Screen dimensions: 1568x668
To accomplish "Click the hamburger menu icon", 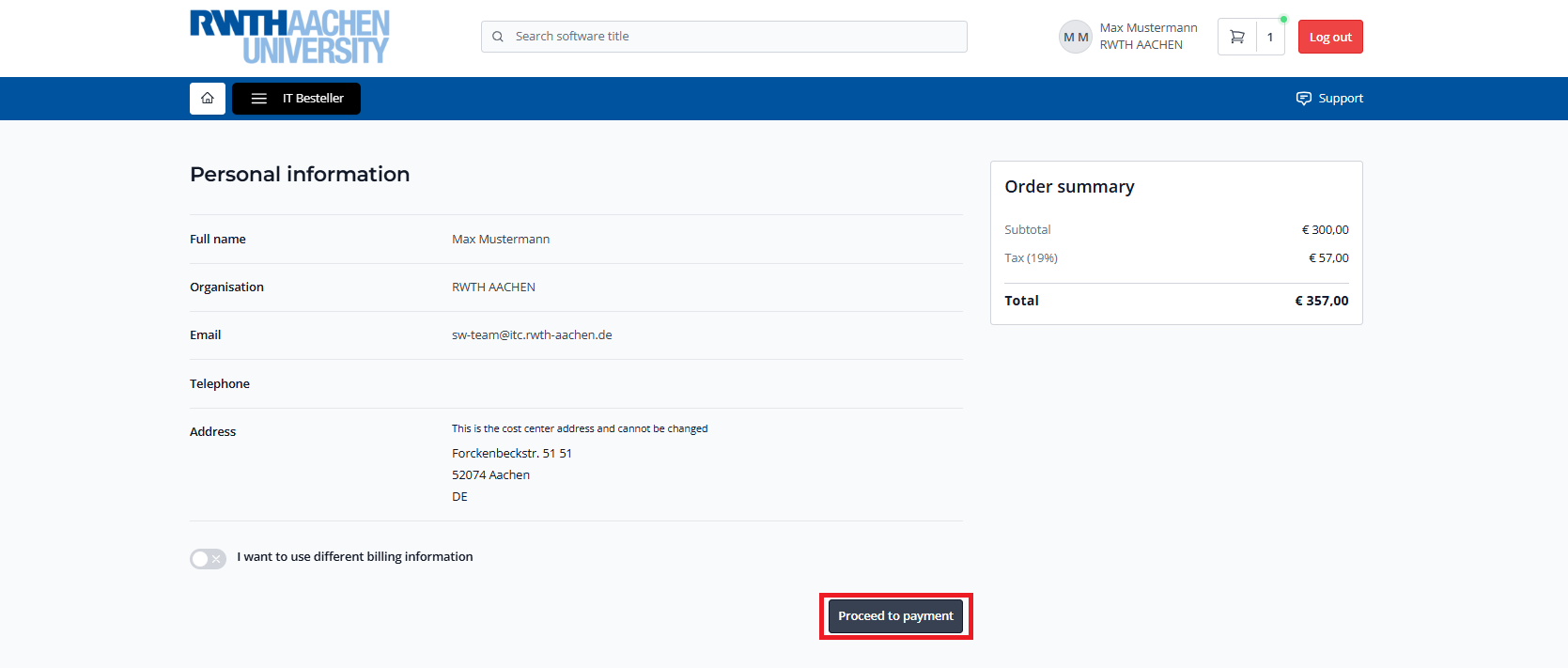I will click(x=259, y=99).
